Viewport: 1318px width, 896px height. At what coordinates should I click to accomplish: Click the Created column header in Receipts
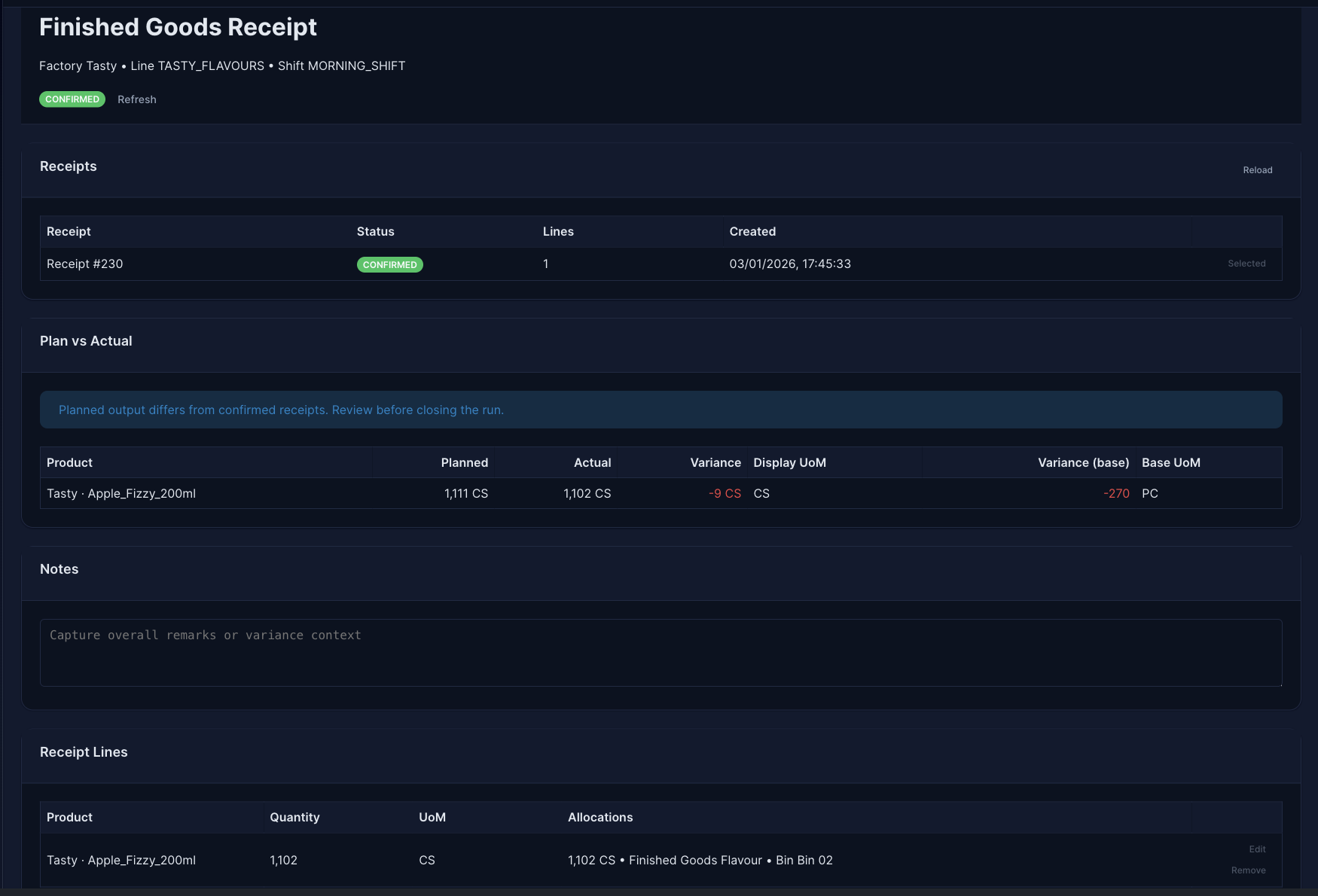752,232
